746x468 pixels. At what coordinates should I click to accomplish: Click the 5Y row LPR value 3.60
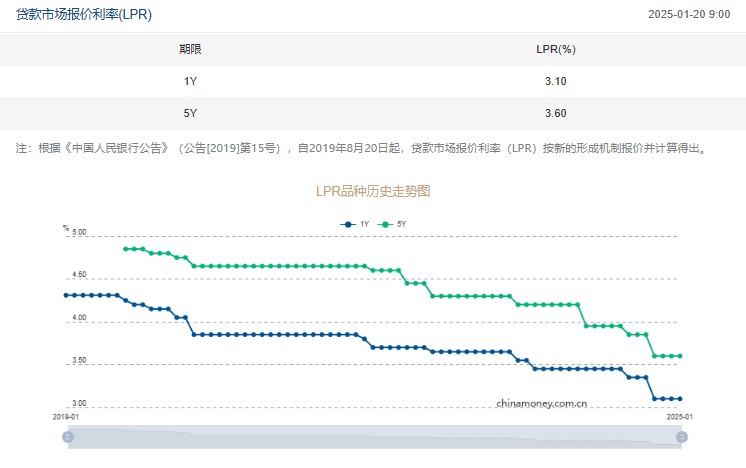click(x=556, y=113)
